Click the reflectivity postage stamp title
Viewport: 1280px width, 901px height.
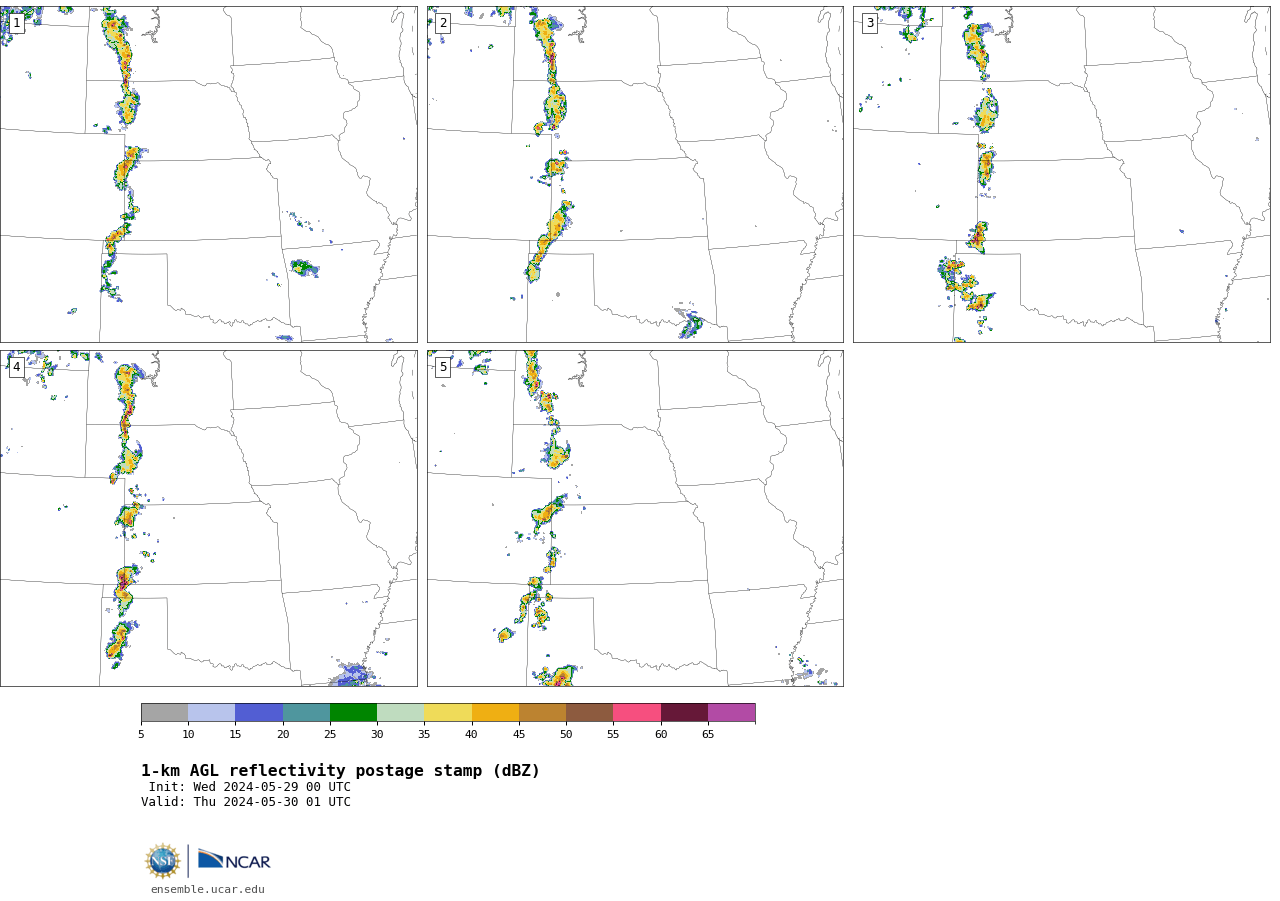[x=340, y=771]
